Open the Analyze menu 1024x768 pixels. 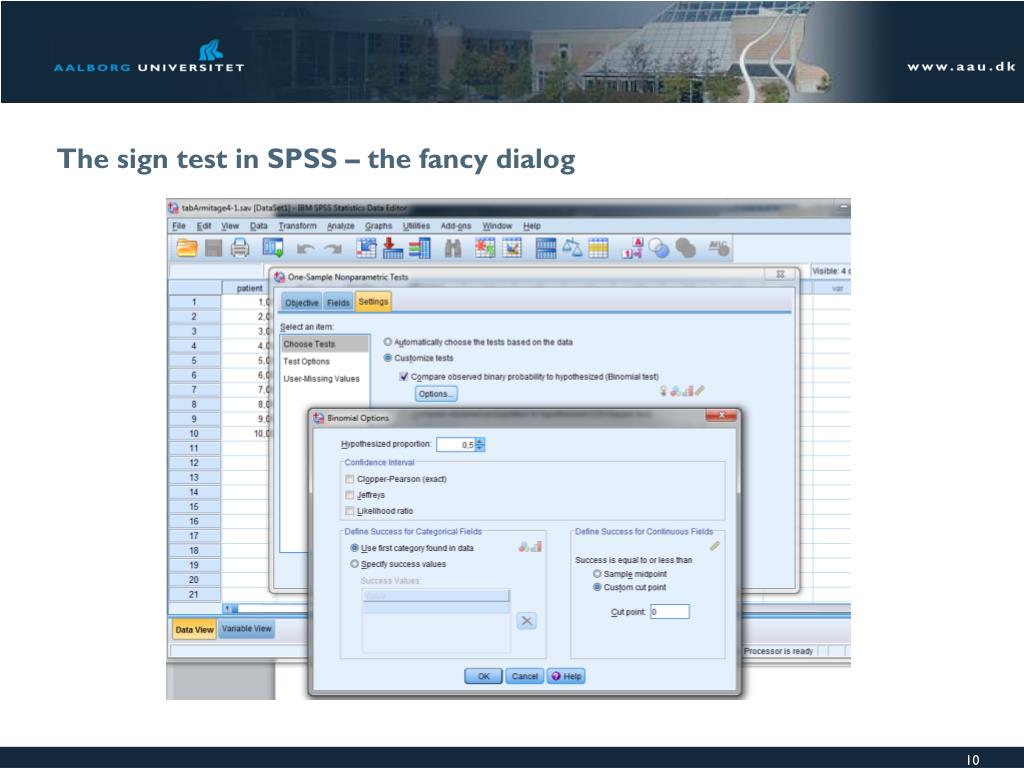341,226
